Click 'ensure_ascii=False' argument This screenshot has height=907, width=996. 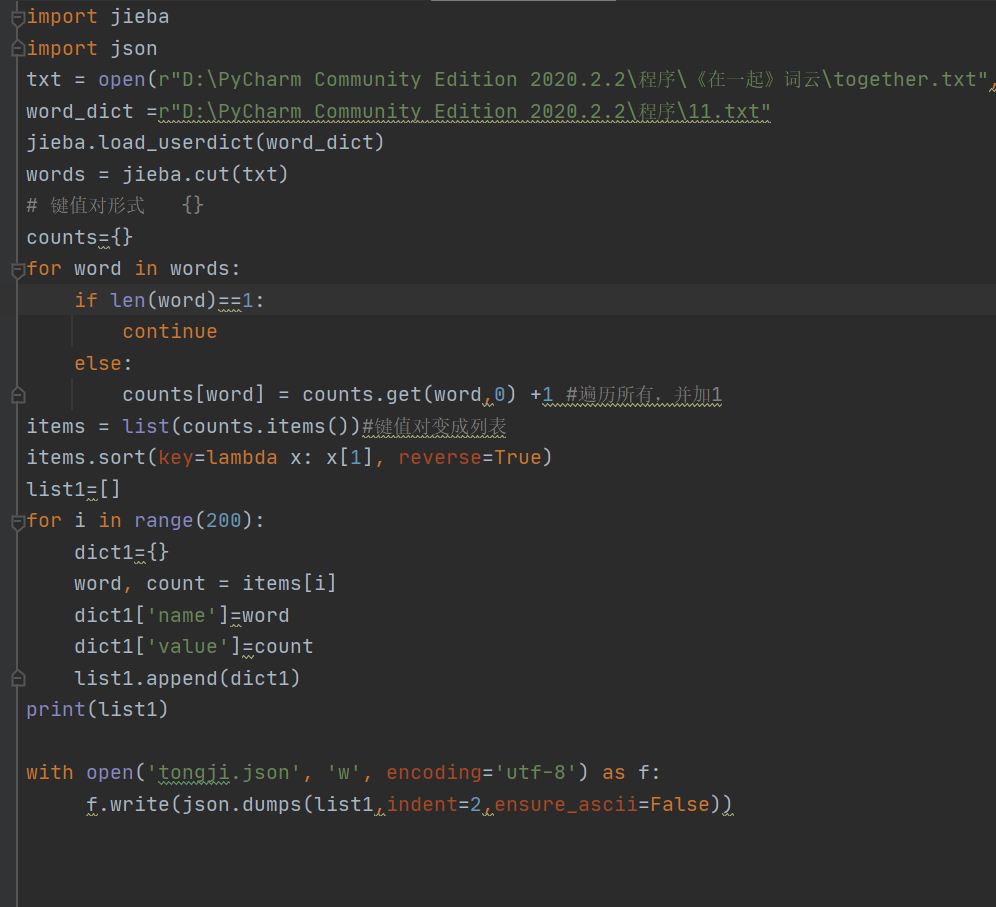click(x=602, y=804)
